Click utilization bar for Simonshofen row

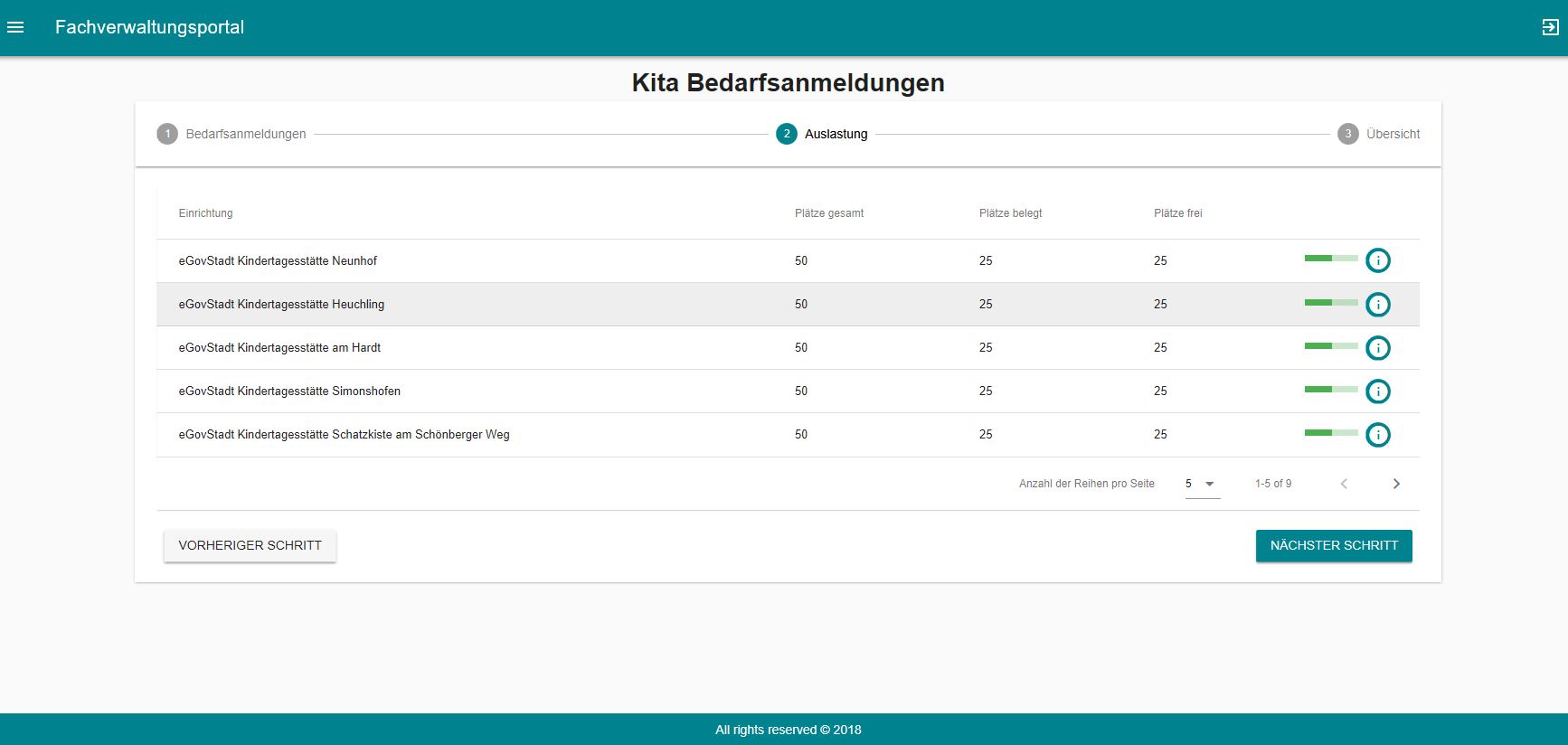1330,390
